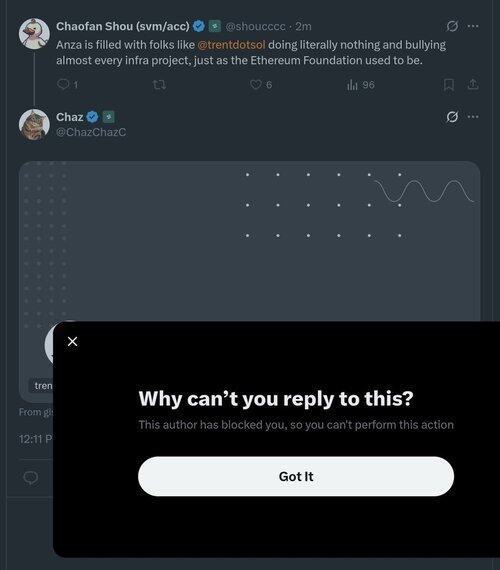Viewport: 500px width, 570px height.
Task: Open Chaofan Shou's profile picture
Action: (x=34, y=33)
